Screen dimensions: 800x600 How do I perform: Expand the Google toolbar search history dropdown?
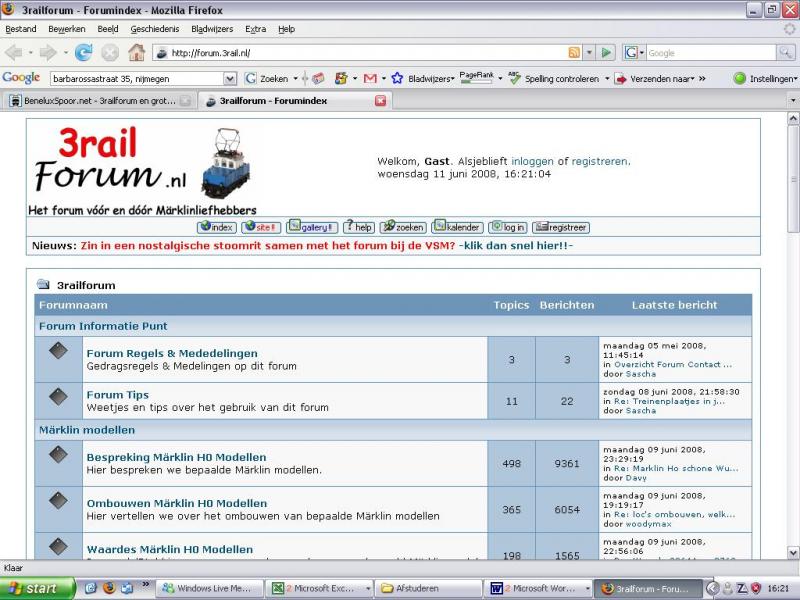click(231, 78)
